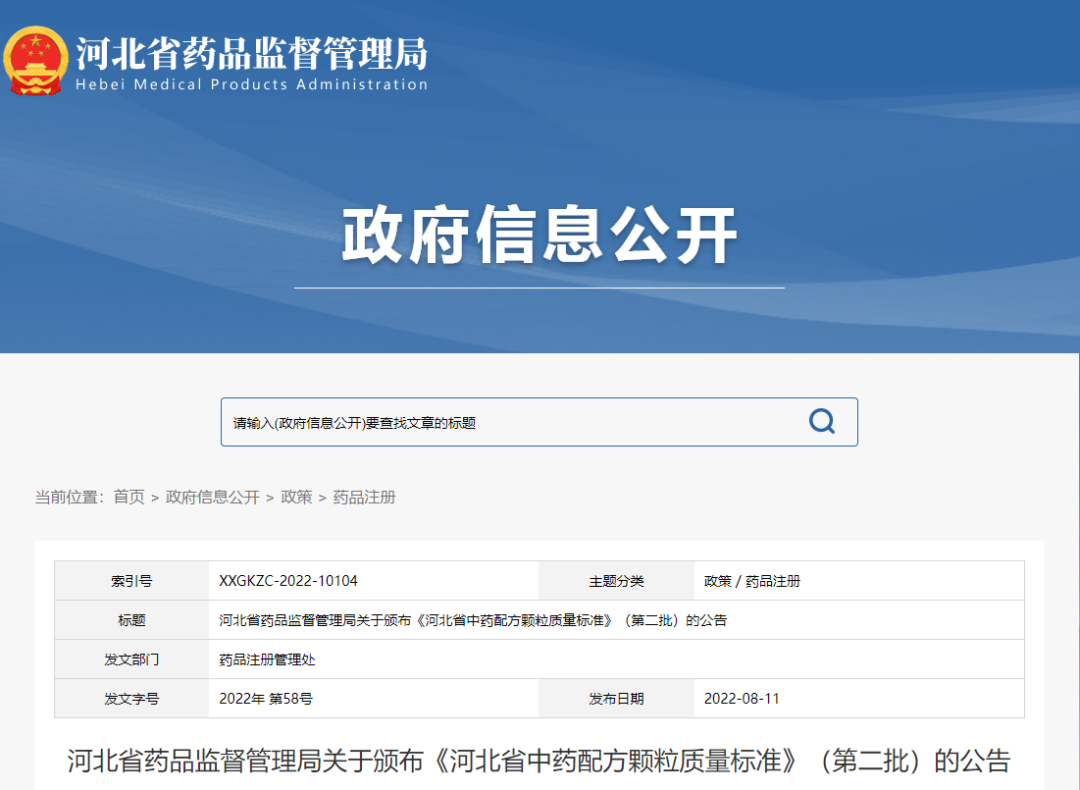Click the national emblem logo icon
The height and width of the screenshot is (790, 1080).
click(x=38, y=60)
